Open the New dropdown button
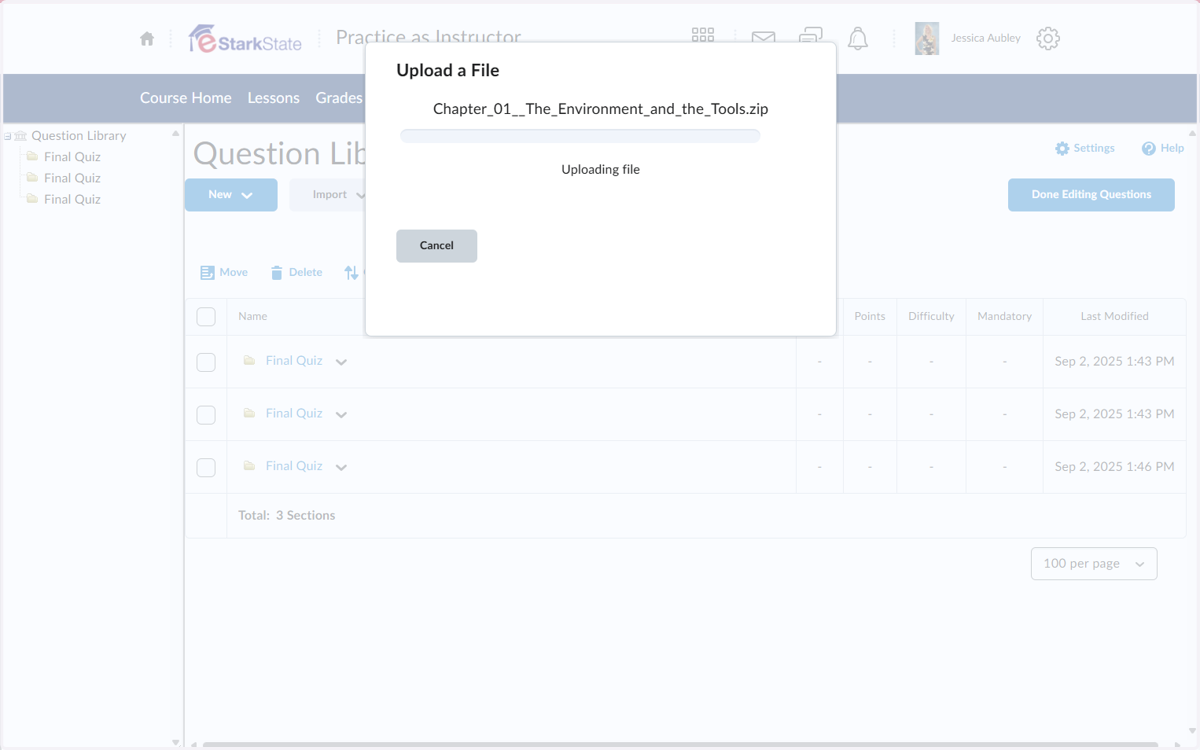Screen dimensions: 1200x750 click(x=231, y=195)
